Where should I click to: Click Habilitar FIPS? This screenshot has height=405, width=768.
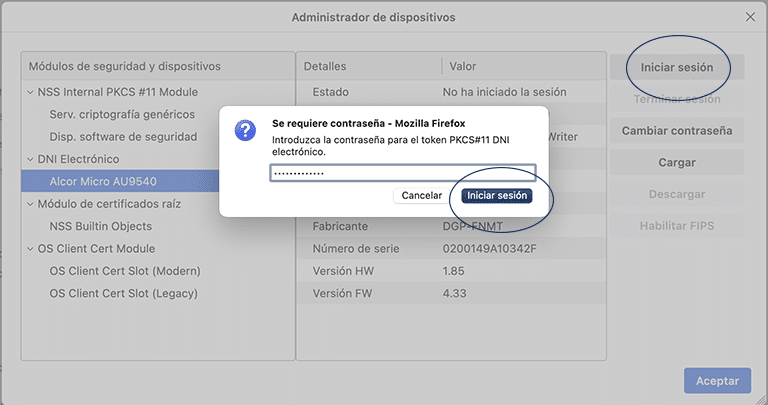[x=677, y=226]
